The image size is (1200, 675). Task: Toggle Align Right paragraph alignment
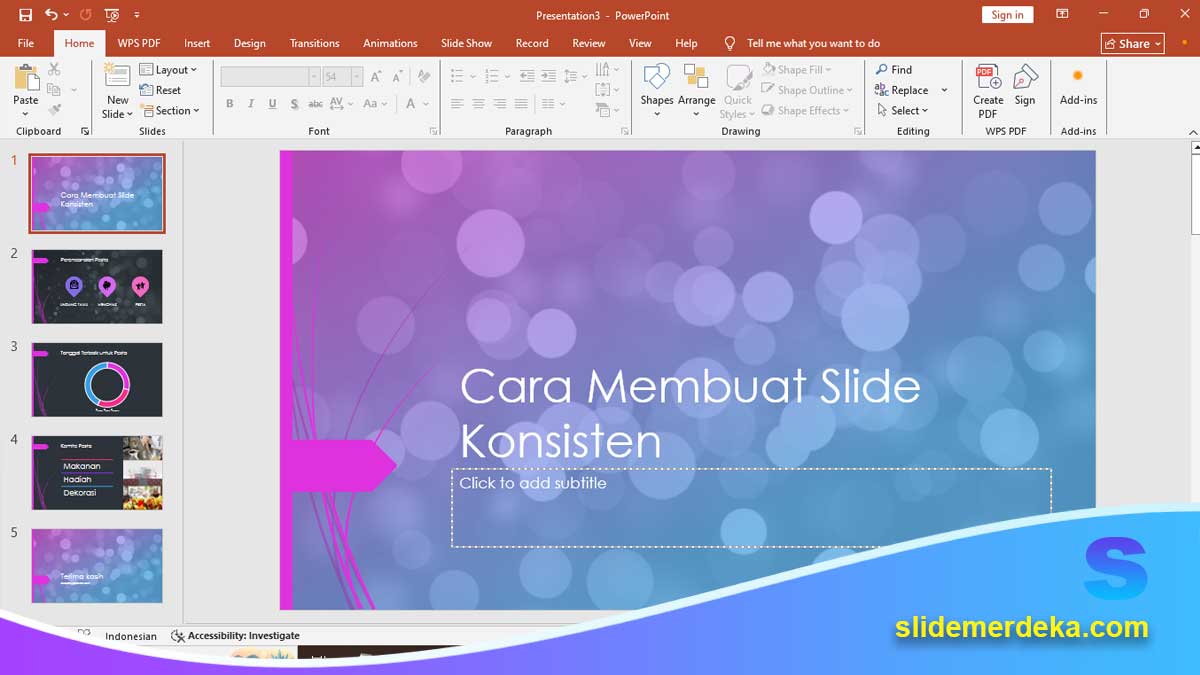tap(500, 104)
